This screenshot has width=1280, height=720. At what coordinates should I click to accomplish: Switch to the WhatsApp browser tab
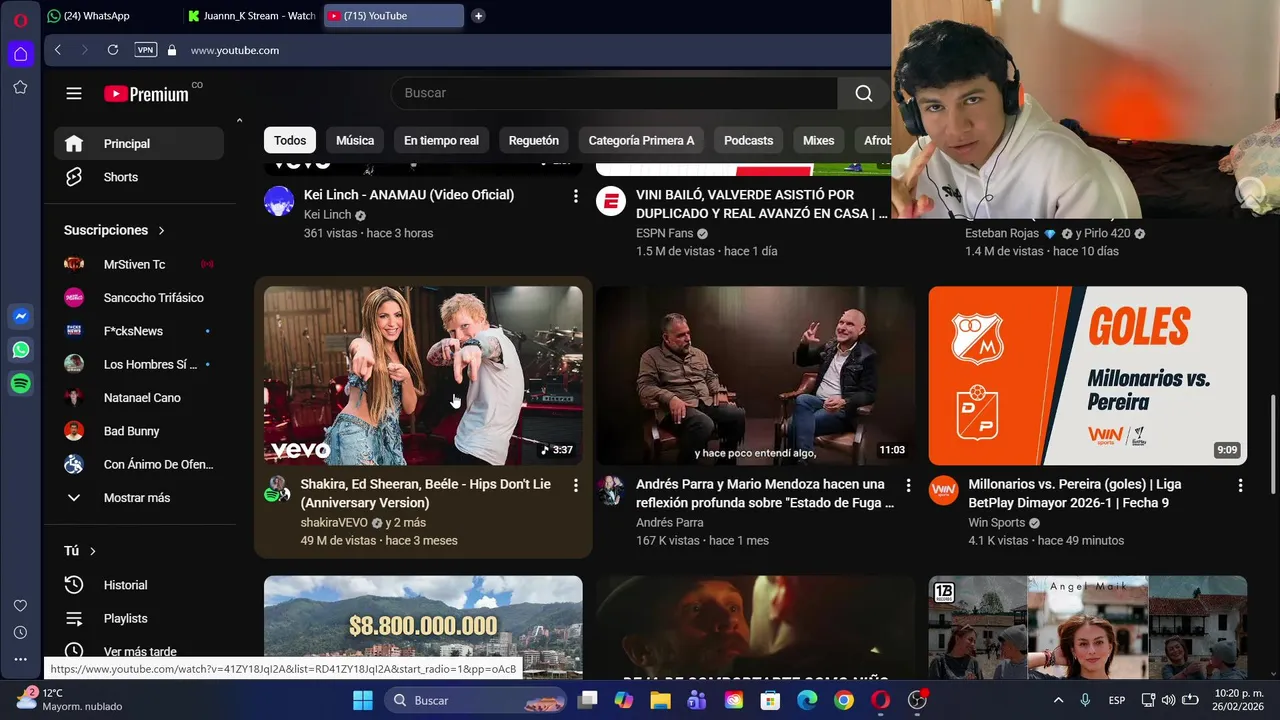[x=108, y=16]
